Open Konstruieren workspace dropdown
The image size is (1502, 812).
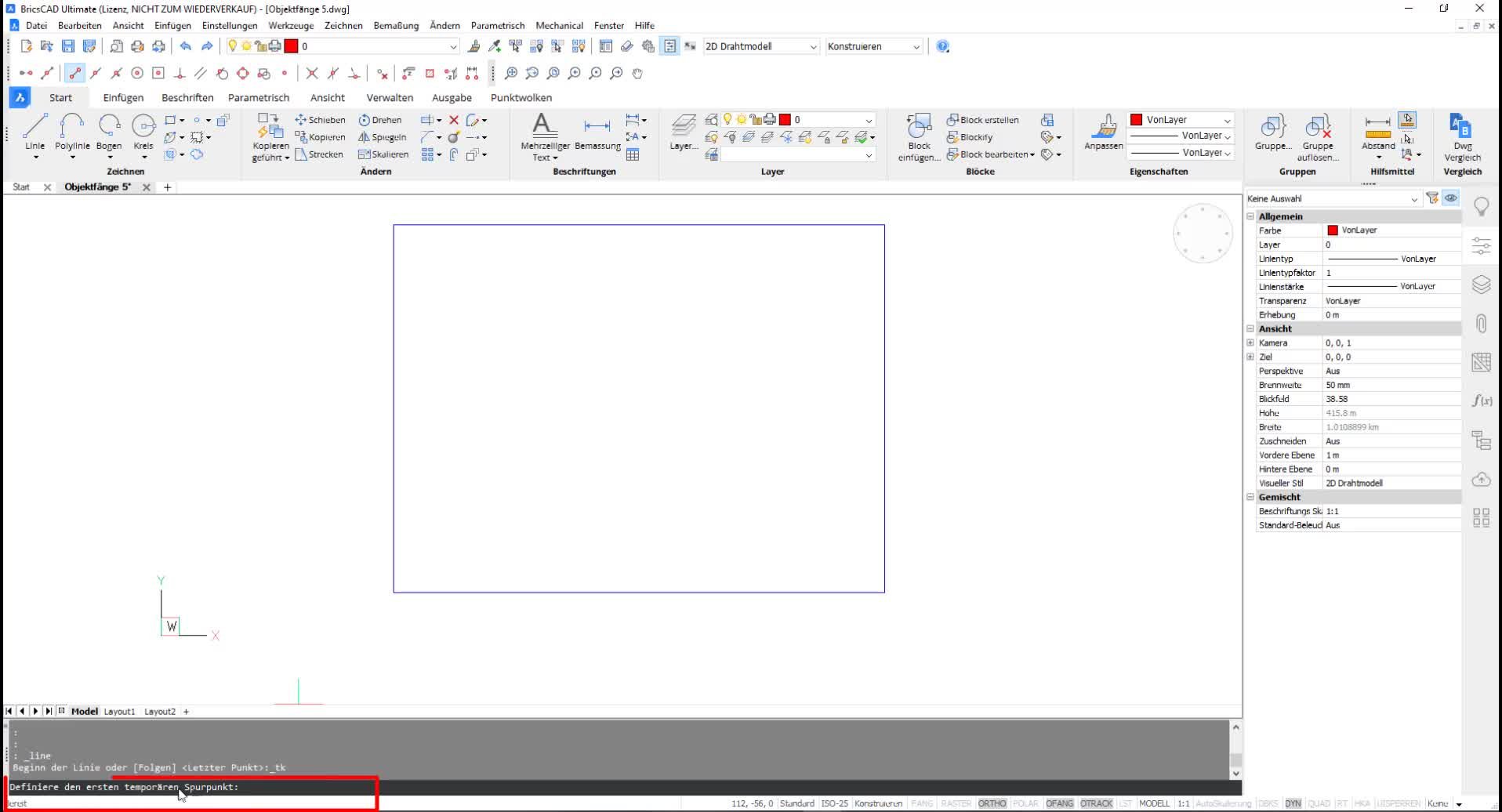[x=873, y=46]
